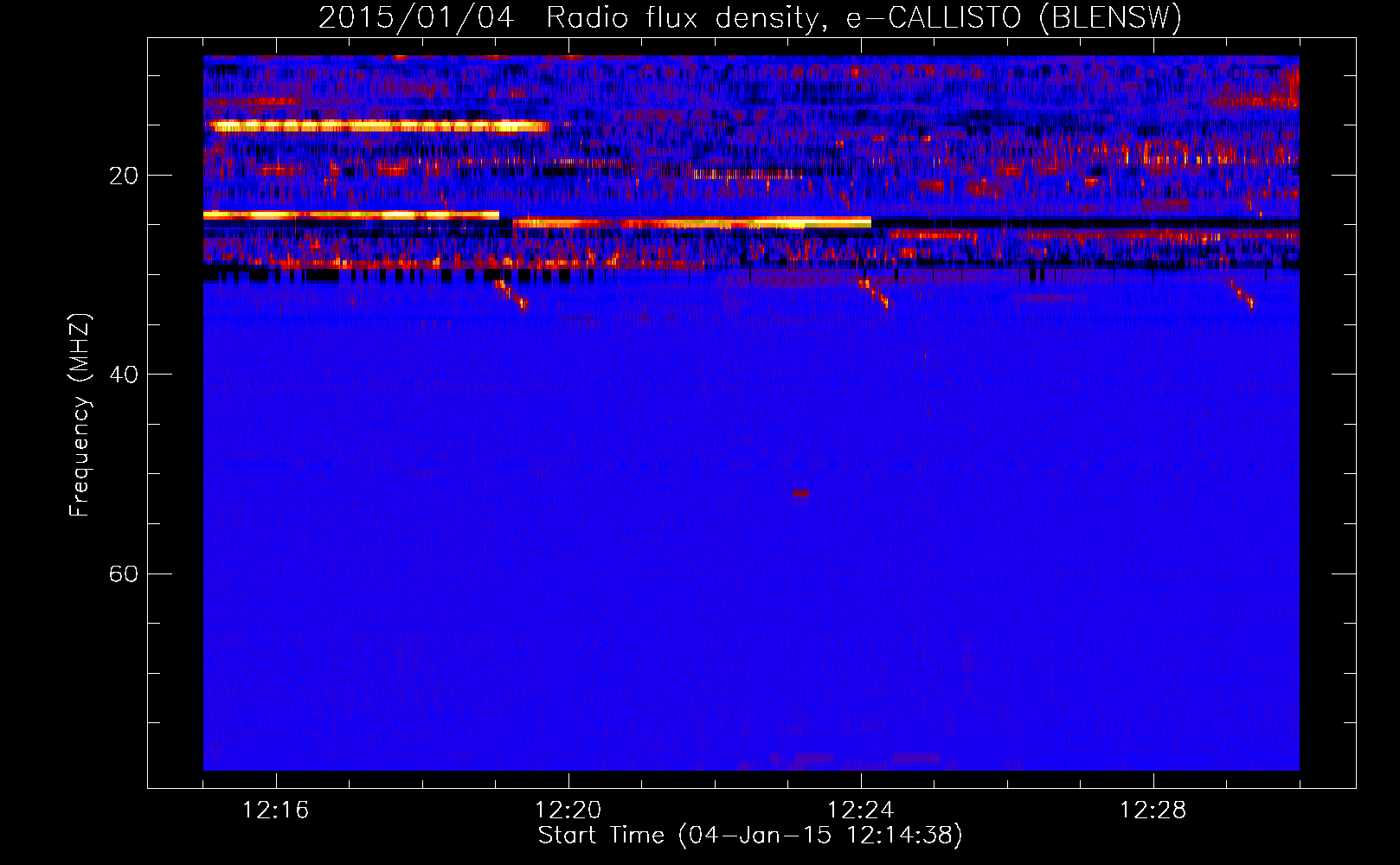Click the 40 MHz frequency tick label
Viewport: 1400px width, 865px height.
click(x=124, y=375)
